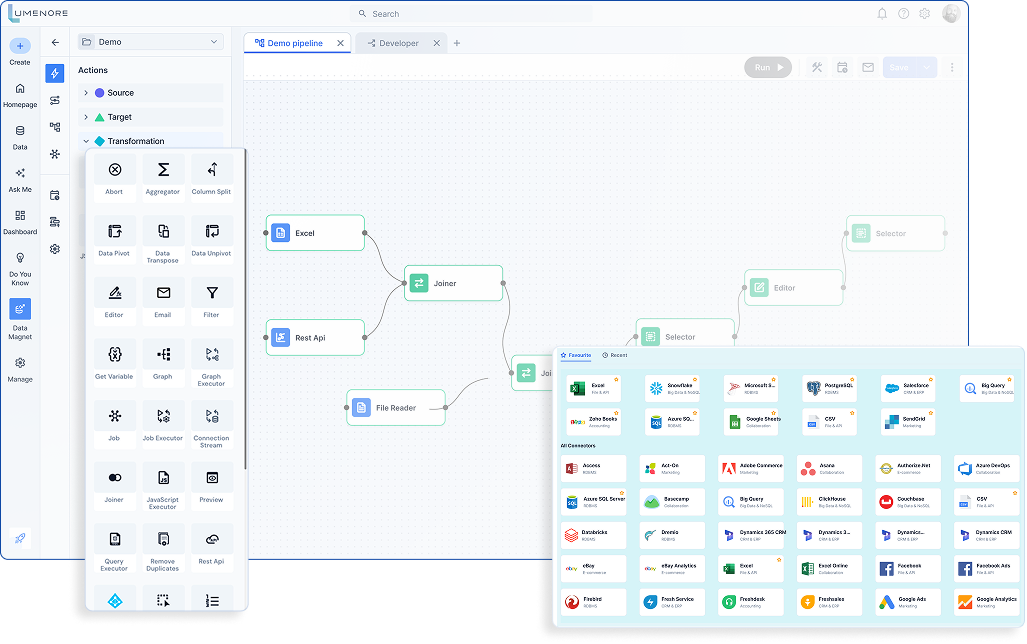Select the Remove Duplicates action
1027x644 pixels.
click(x=163, y=540)
